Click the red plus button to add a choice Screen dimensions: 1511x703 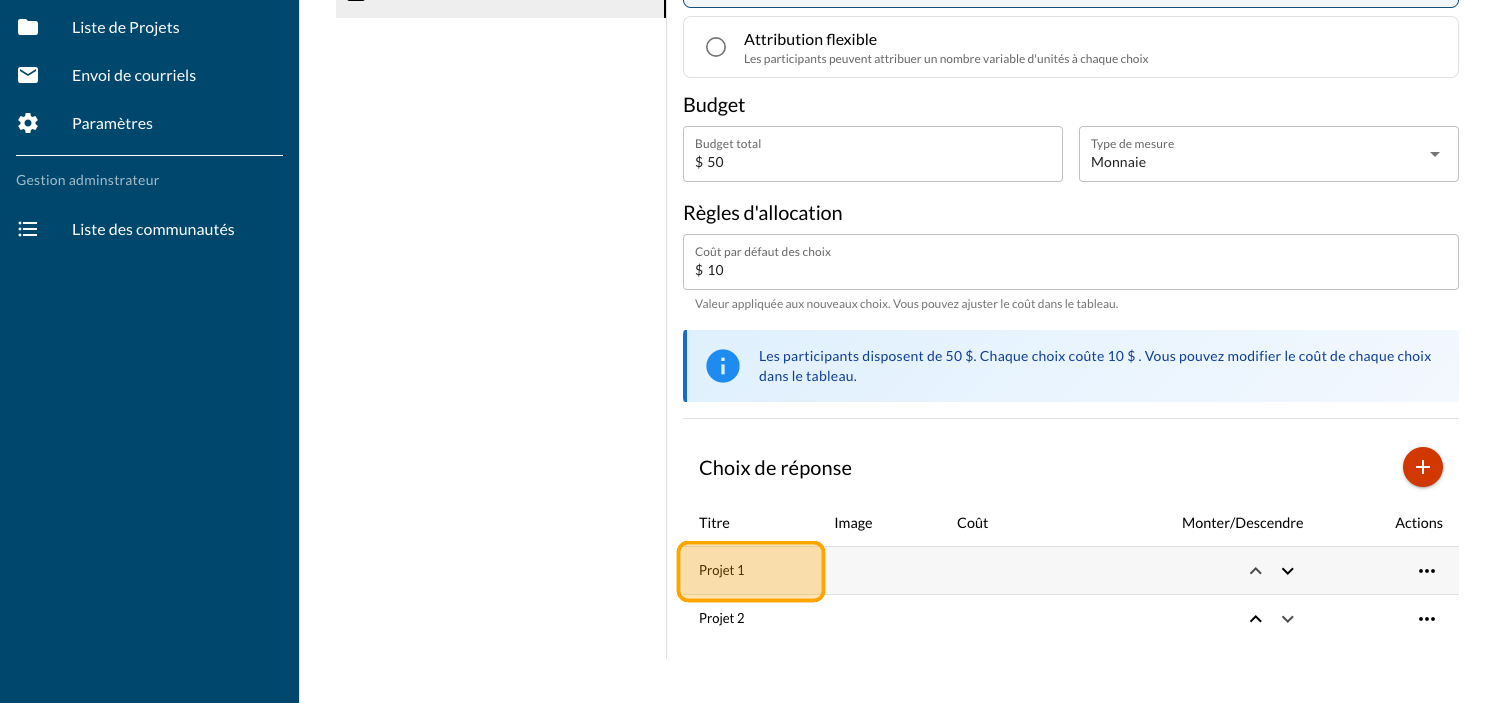click(1422, 467)
